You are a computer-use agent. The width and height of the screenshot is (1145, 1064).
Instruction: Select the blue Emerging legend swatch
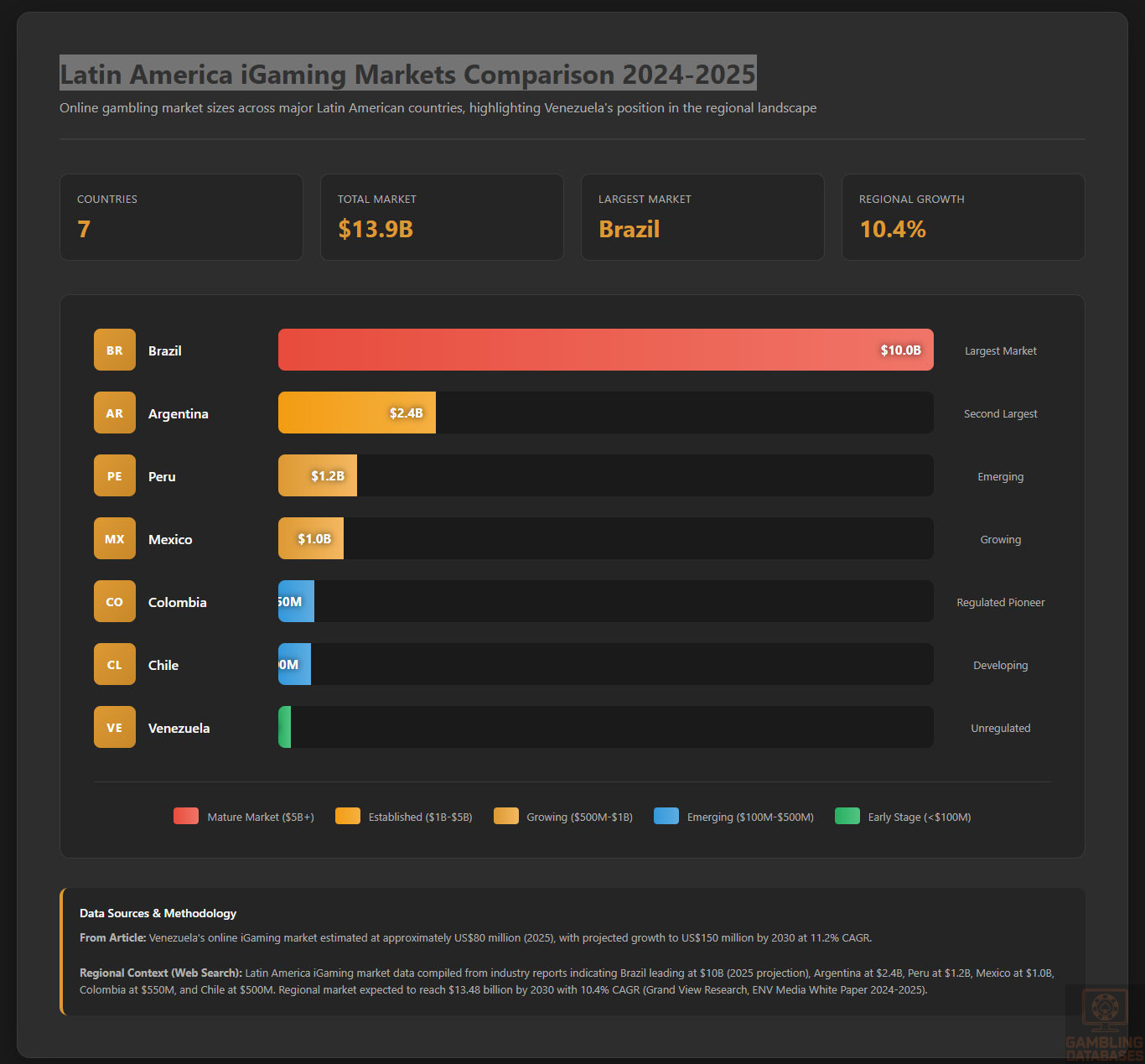(666, 817)
